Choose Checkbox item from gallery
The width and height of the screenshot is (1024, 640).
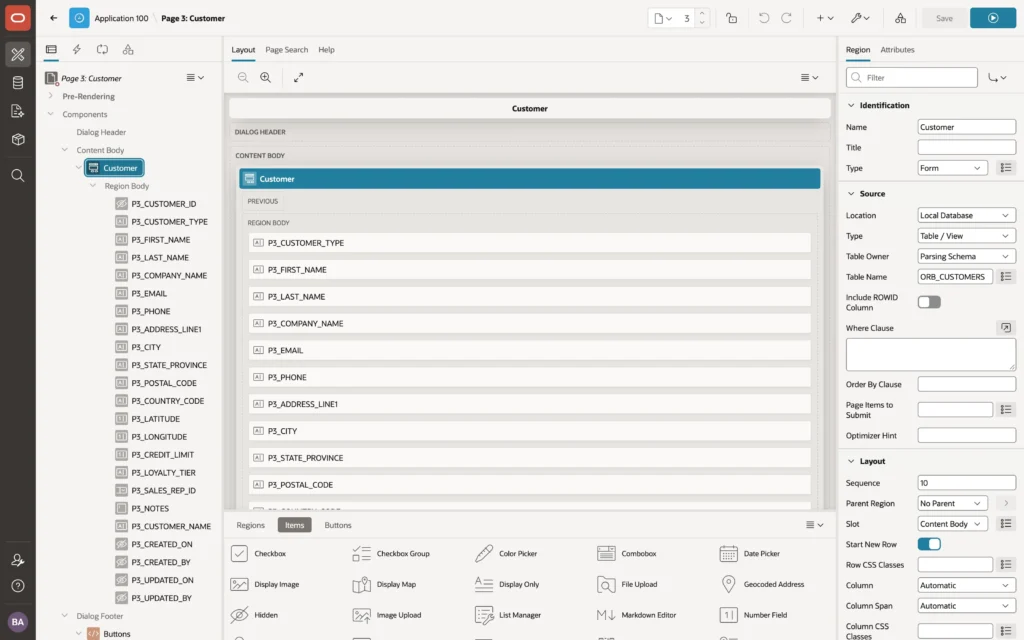click(259, 554)
